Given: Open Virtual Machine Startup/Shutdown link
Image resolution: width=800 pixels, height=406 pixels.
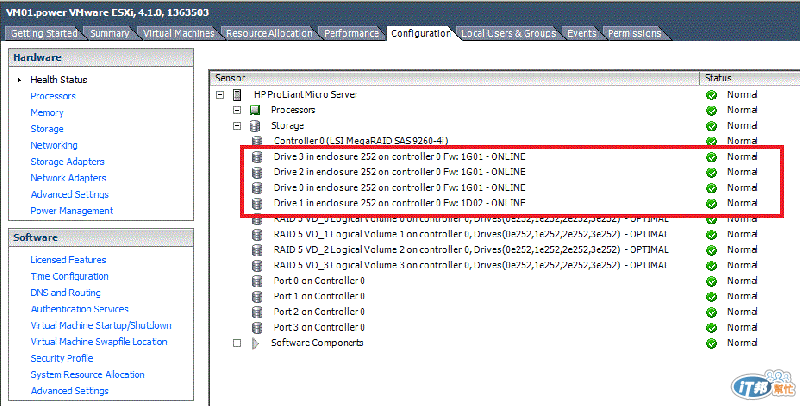Looking at the screenshot, I should 101,325.
